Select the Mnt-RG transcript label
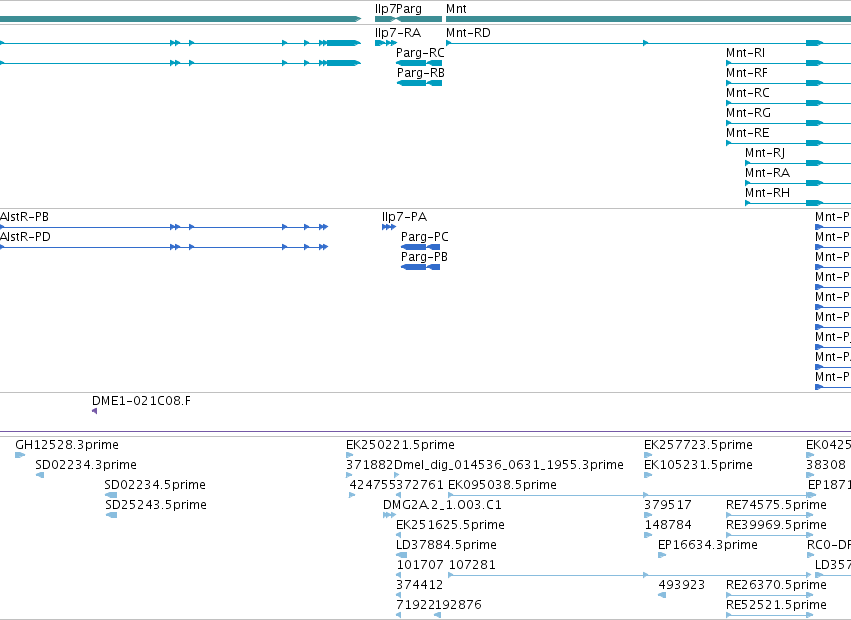The image size is (851, 620). [748, 113]
